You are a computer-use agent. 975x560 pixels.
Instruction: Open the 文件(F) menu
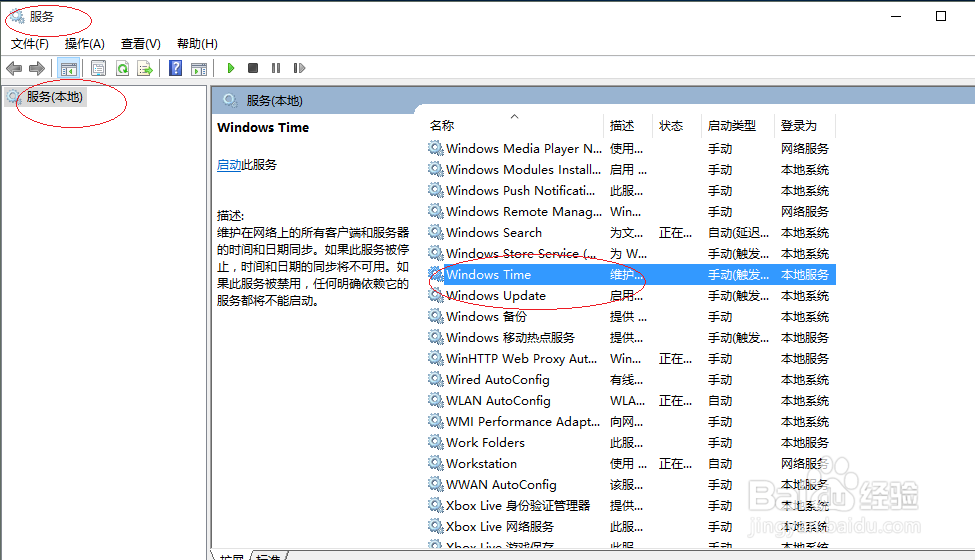30,44
